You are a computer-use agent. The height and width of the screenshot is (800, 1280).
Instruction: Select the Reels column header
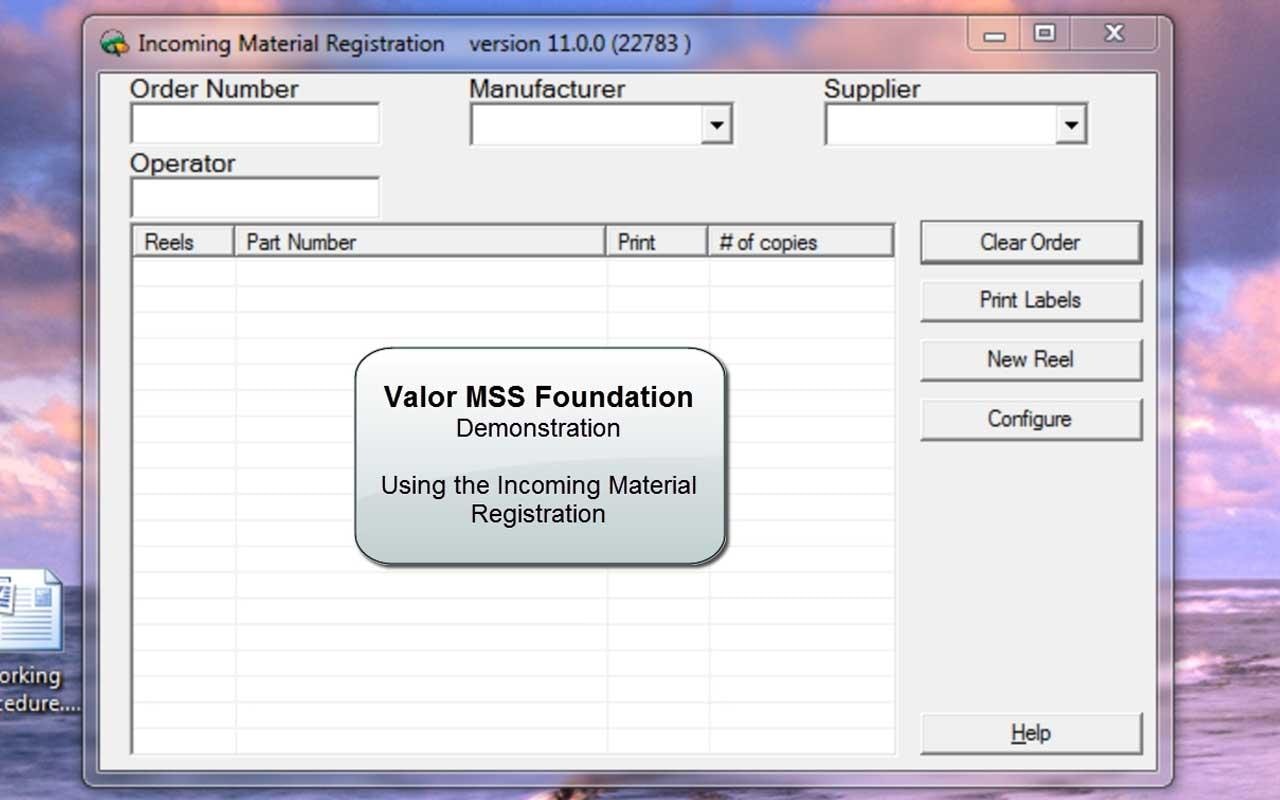click(x=184, y=242)
